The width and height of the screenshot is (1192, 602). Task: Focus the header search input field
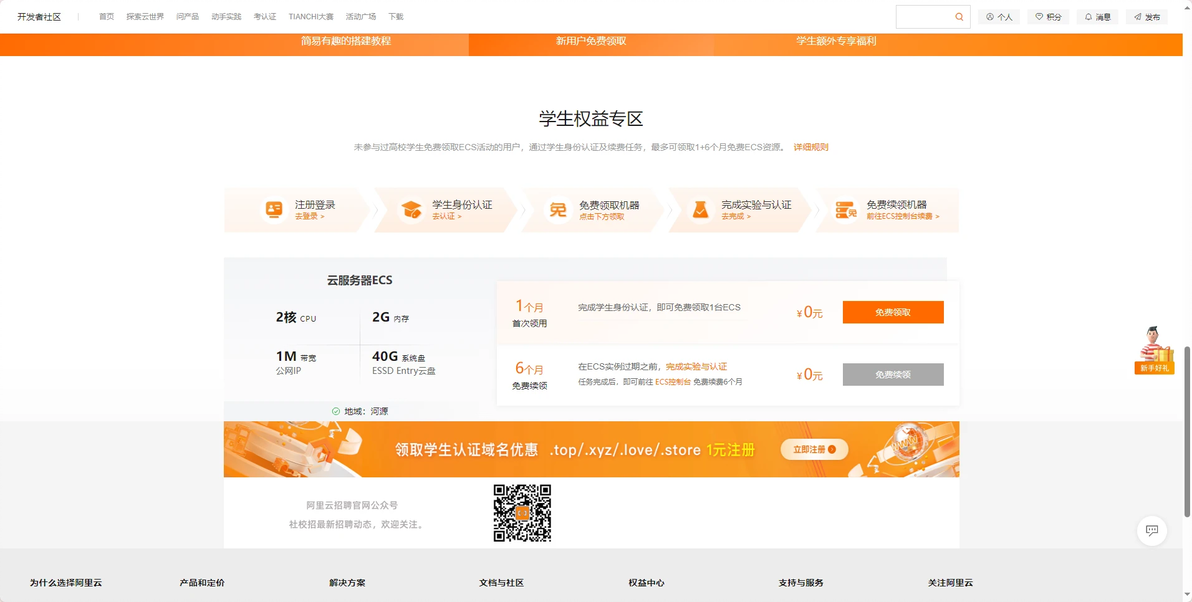coord(925,17)
